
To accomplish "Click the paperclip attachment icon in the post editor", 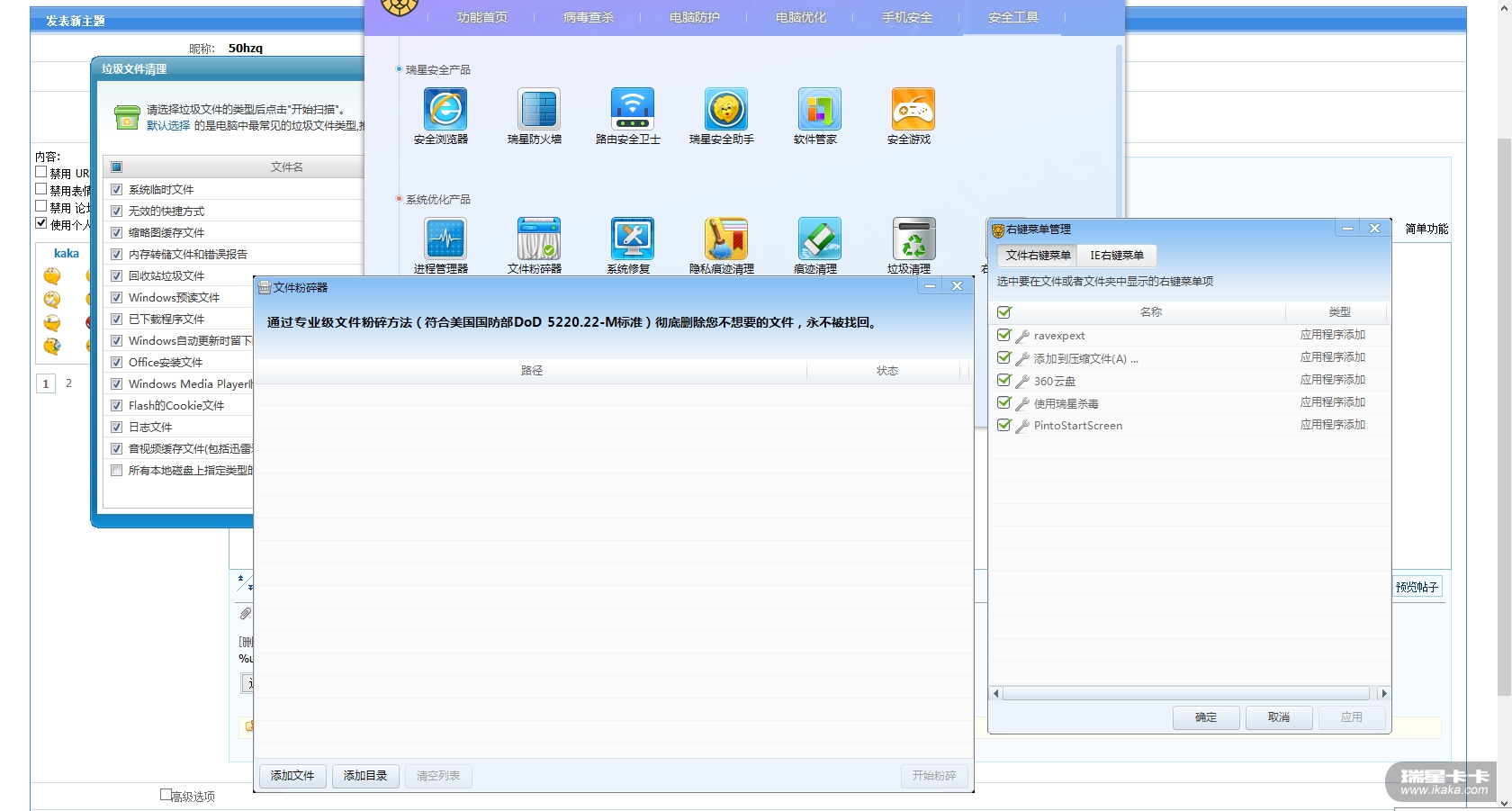I will (x=245, y=614).
